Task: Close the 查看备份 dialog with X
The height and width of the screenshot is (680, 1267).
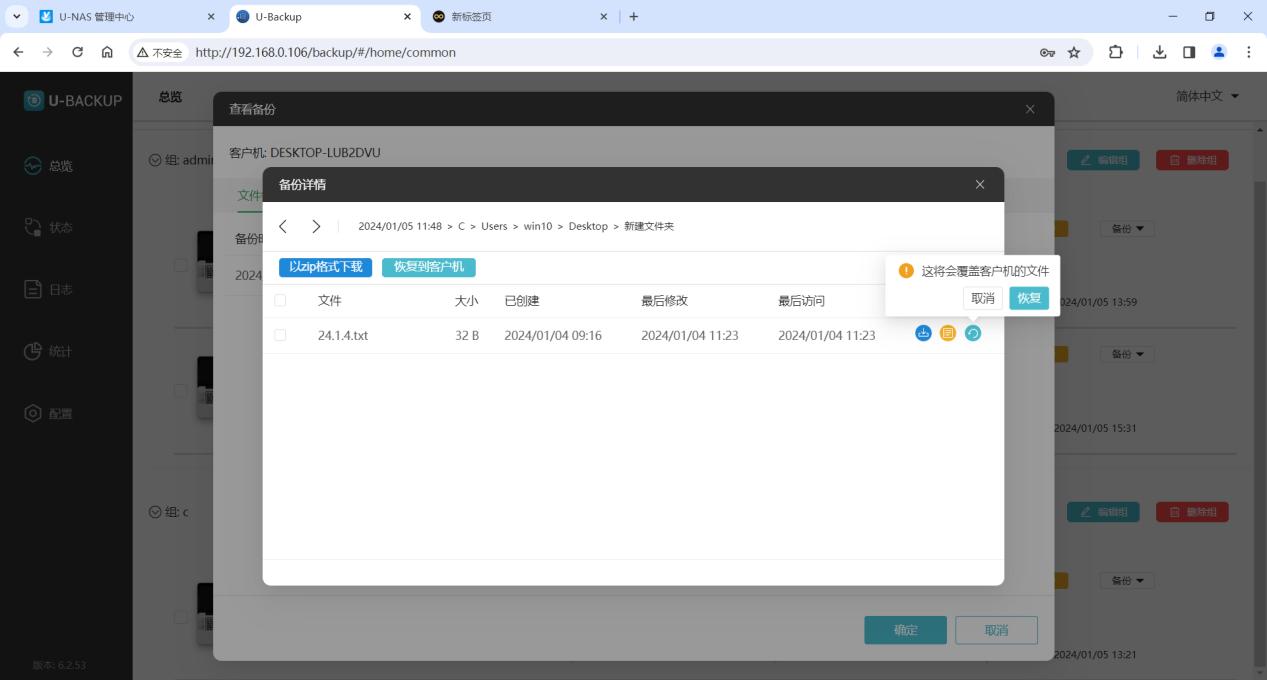Action: [1030, 109]
